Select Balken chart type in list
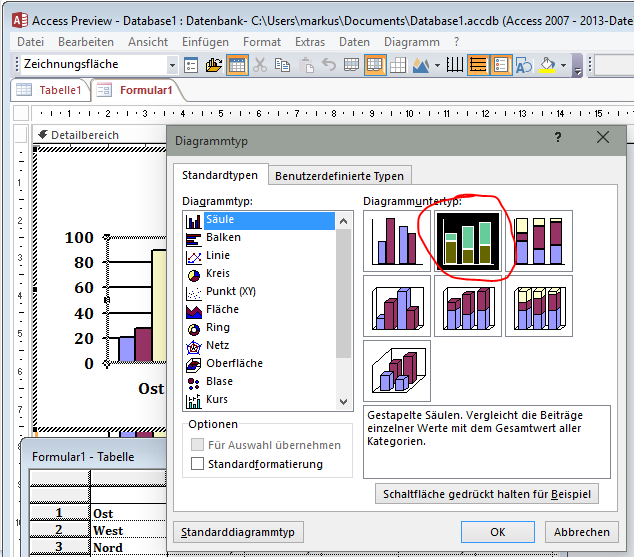The image size is (634, 557). coord(222,238)
